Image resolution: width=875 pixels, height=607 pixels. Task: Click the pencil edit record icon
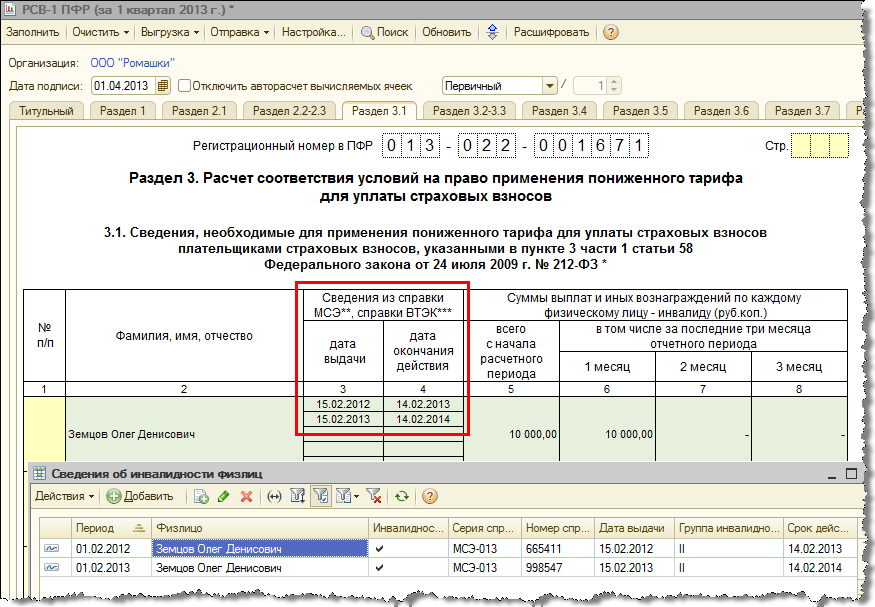point(224,496)
